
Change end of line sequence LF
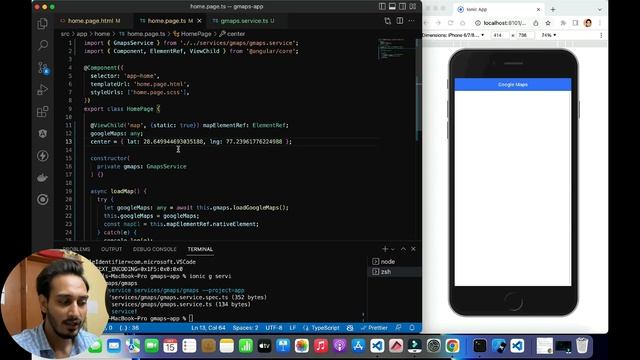click(x=293, y=328)
